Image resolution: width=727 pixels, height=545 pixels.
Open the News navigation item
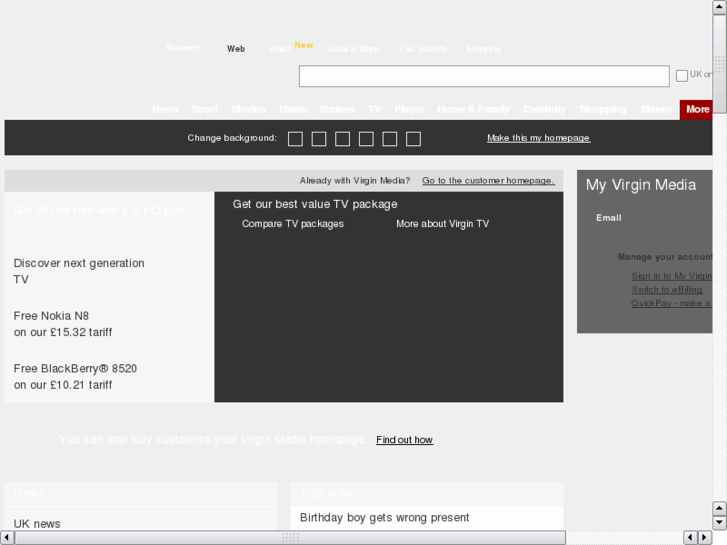pos(165,109)
